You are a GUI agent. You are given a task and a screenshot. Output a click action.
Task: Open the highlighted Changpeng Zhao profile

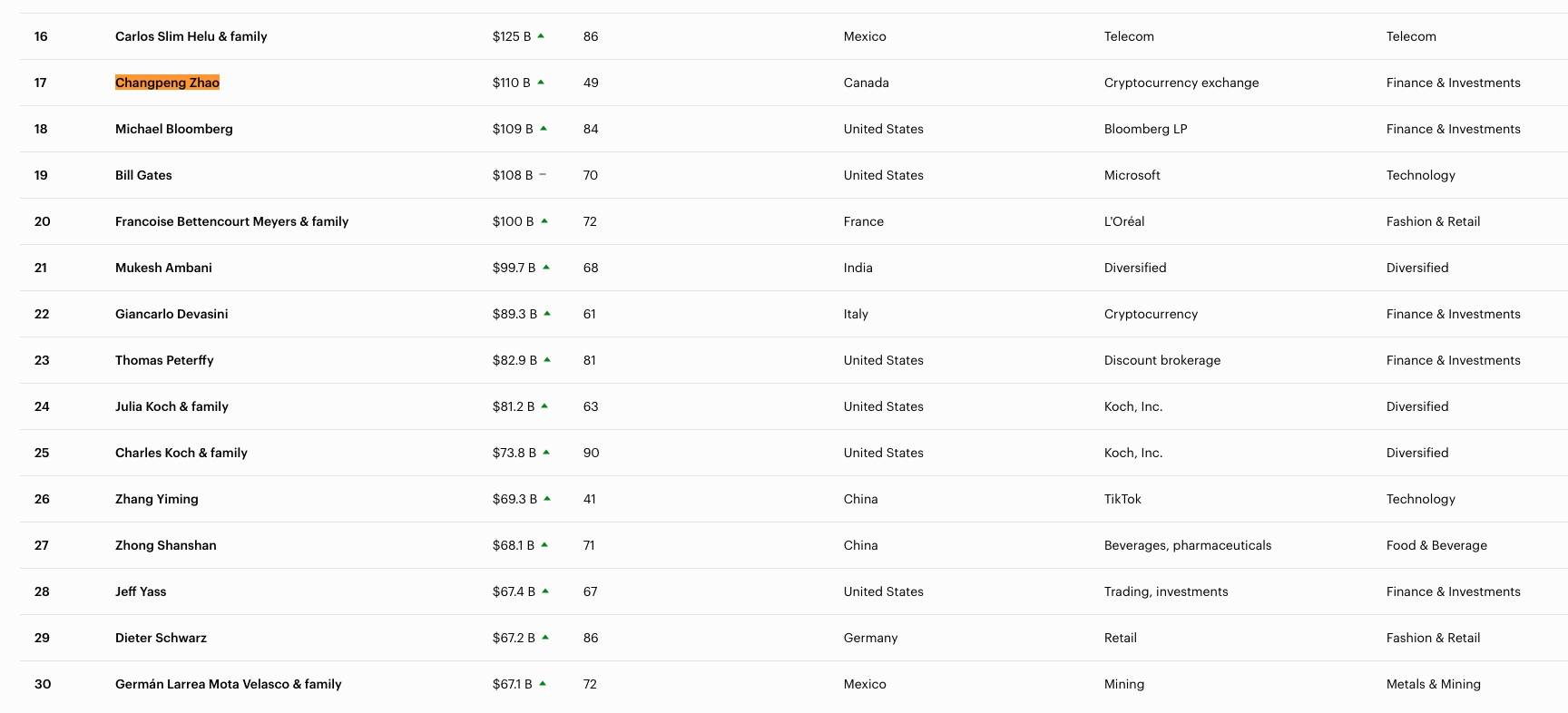click(x=167, y=83)
